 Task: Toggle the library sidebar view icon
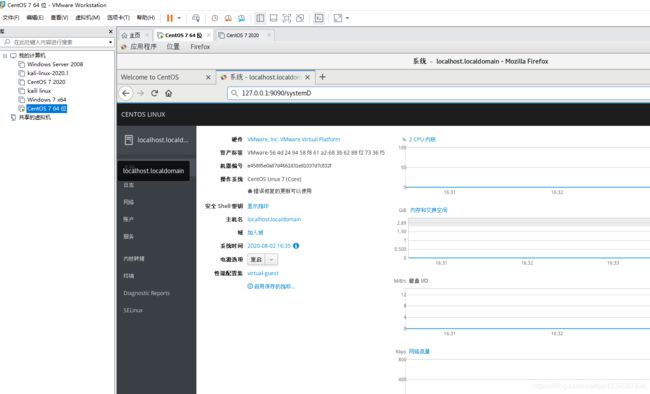point(260,18)
